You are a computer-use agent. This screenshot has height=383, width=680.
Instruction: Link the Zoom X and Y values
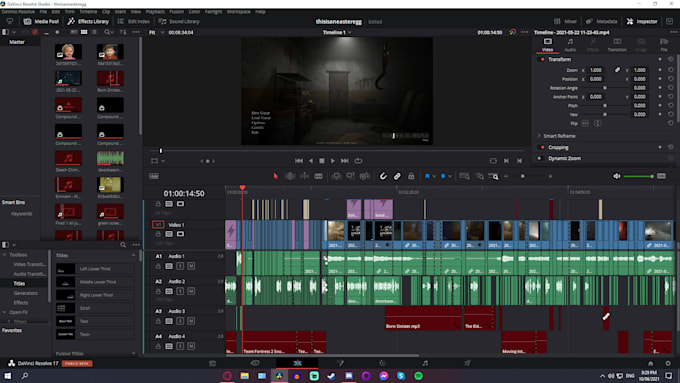tap(617, 70)
